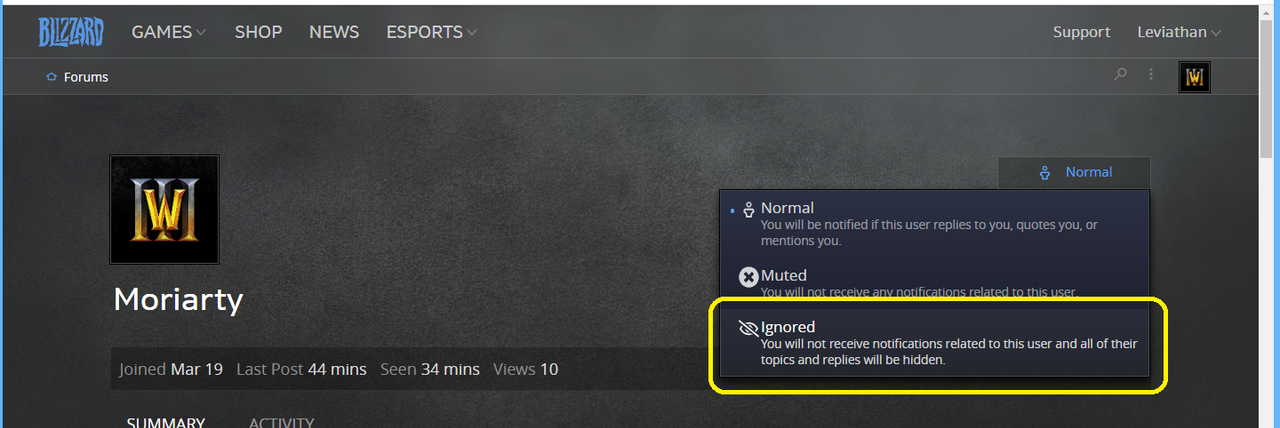Switch to the SUMMARY tab

click(166, 422)
